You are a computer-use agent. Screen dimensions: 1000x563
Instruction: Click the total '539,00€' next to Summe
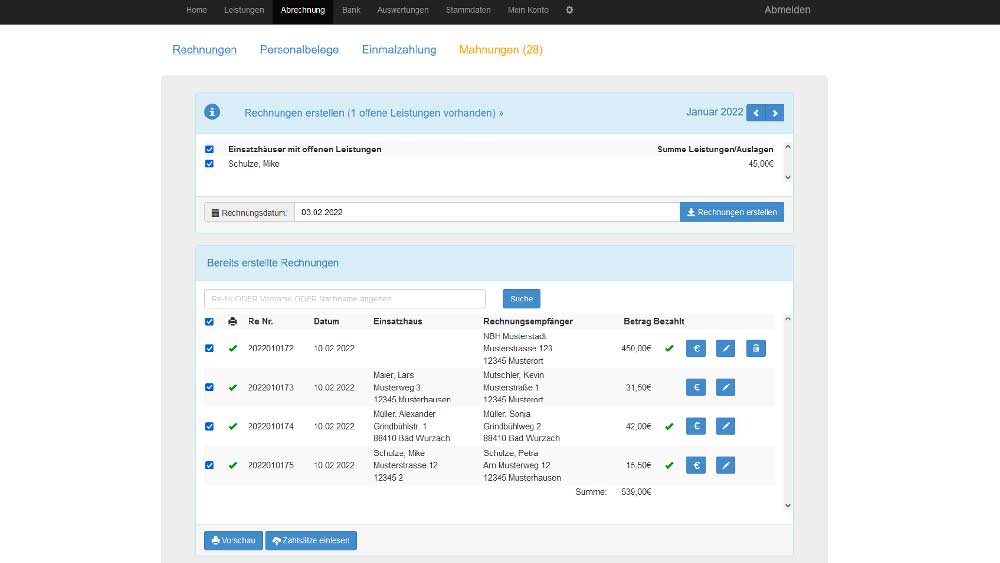tap(636, 492)
